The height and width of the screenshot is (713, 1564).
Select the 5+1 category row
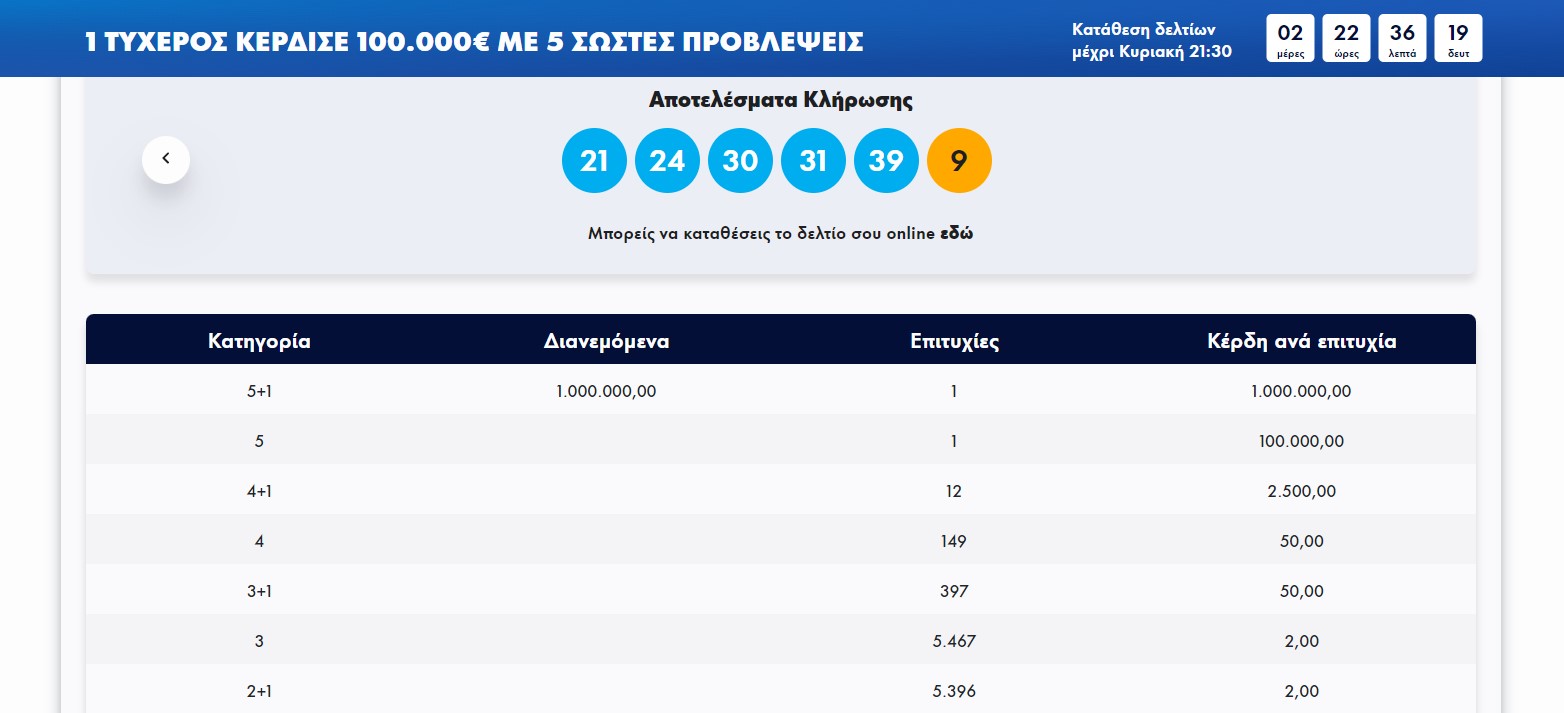pyautogui.click(x=259, y=391)
